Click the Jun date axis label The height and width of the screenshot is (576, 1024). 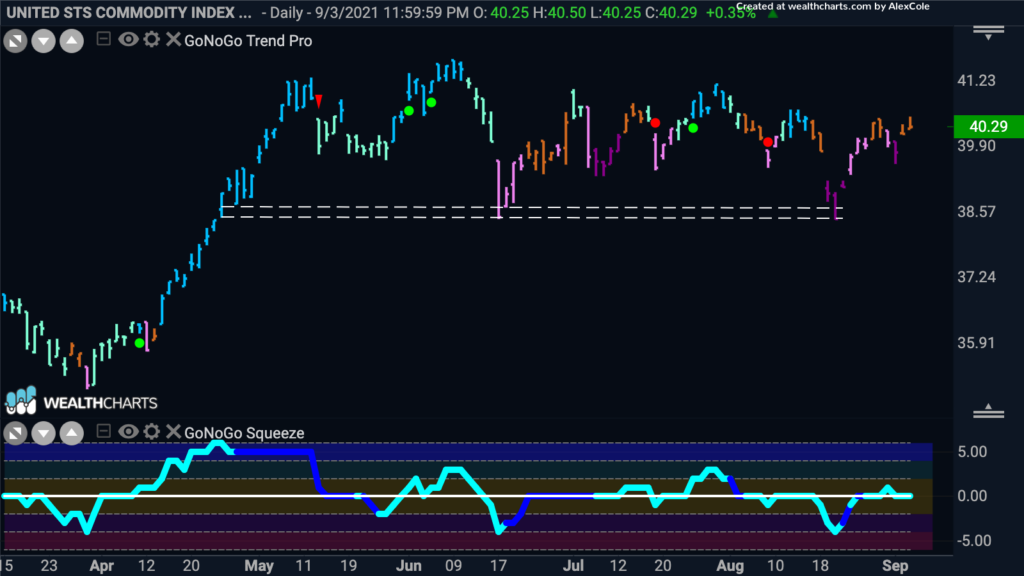click(x=409, y=566)
